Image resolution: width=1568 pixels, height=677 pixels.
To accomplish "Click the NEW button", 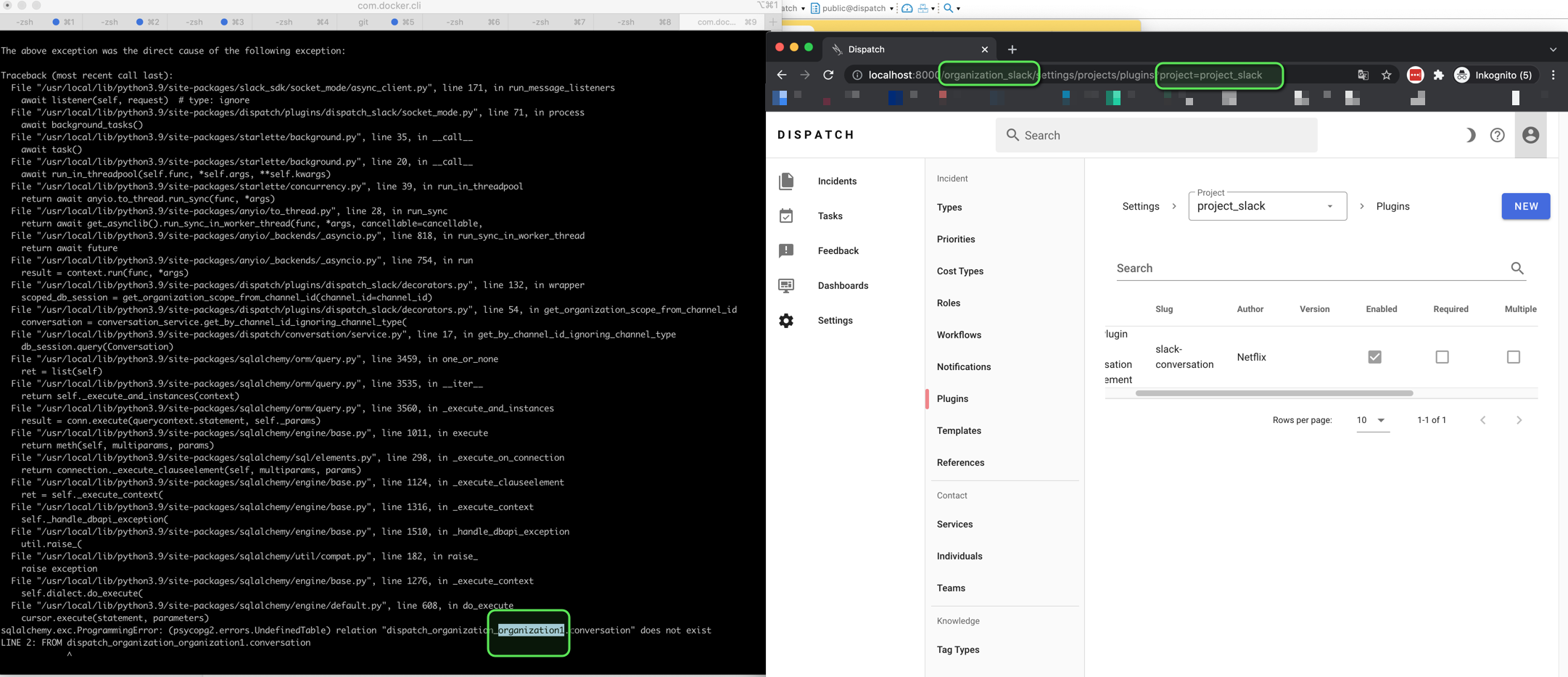I will 1525,206.
